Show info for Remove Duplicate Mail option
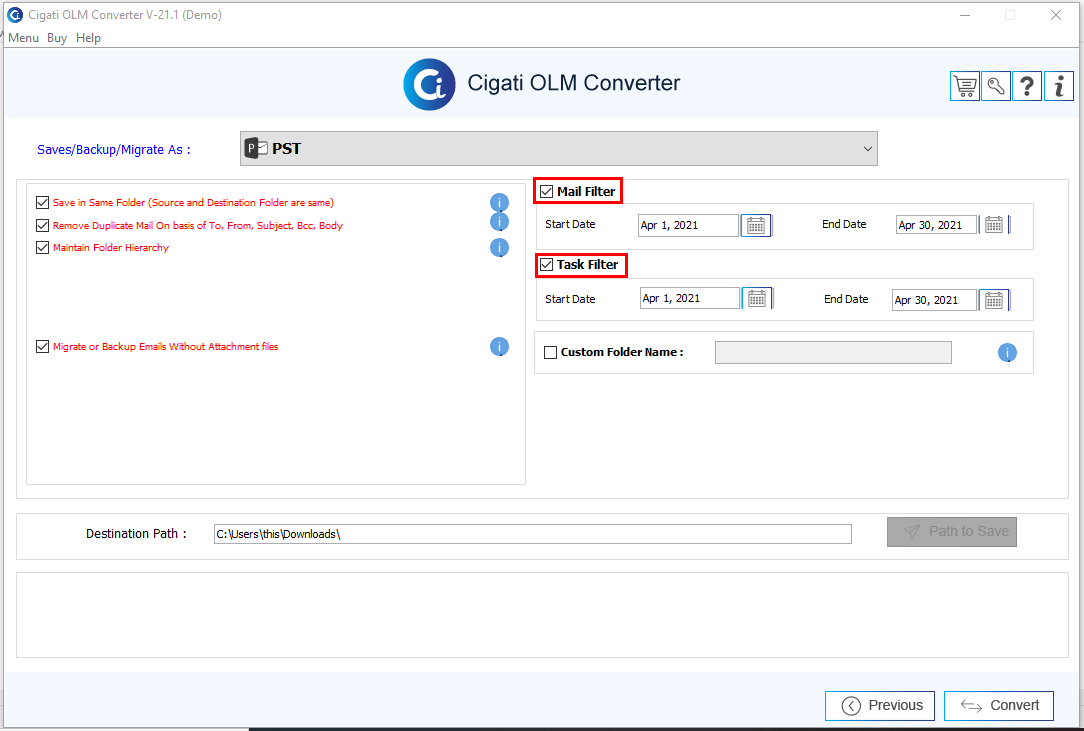Screen dimensions: 1084x731 (x=499, y=221)
